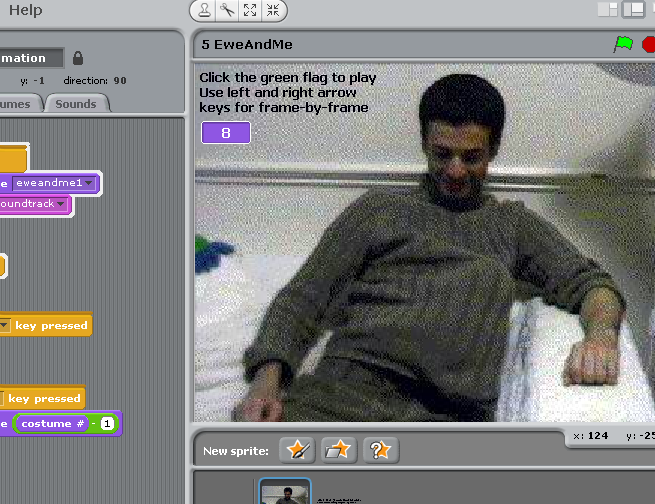Open the first key pressed dropdown
Screen dimensions: 655x504
[5, 325]
